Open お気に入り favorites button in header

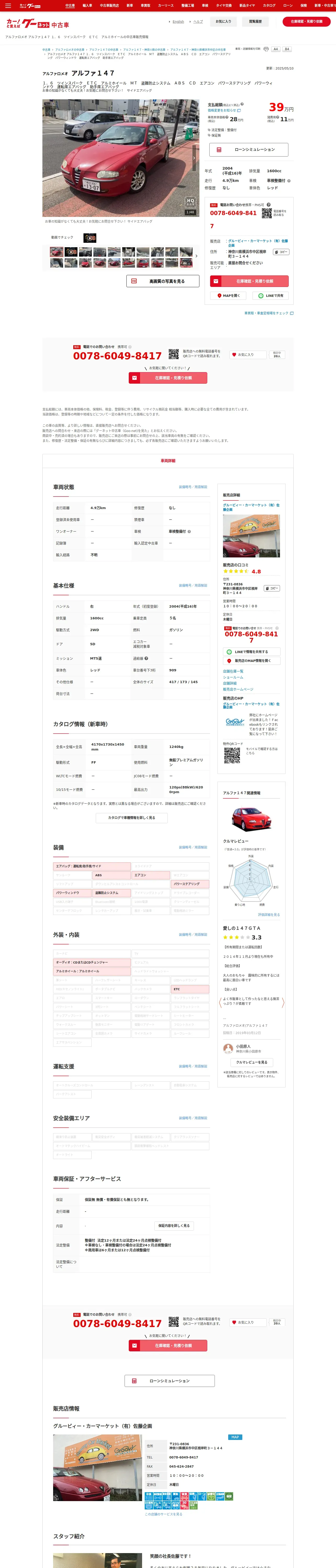coord(223,21)
